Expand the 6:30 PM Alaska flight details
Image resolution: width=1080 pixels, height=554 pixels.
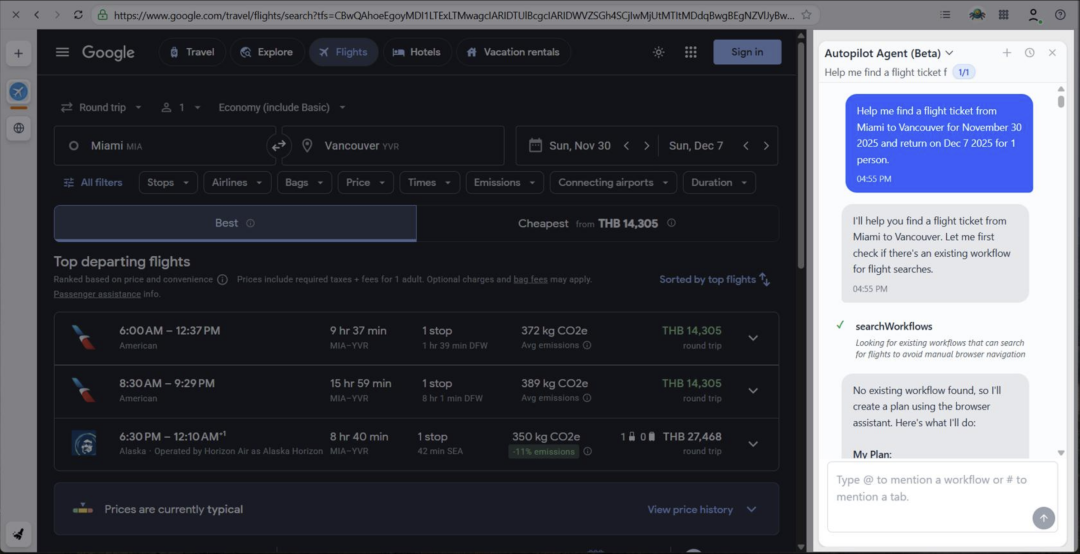[753, 444]
